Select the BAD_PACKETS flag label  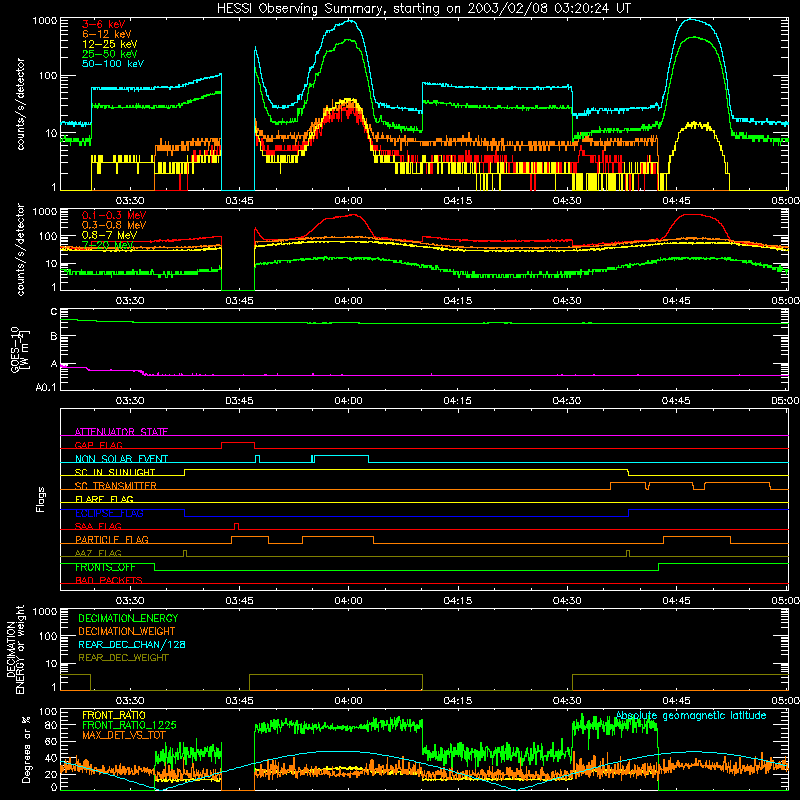click(108, 580)
